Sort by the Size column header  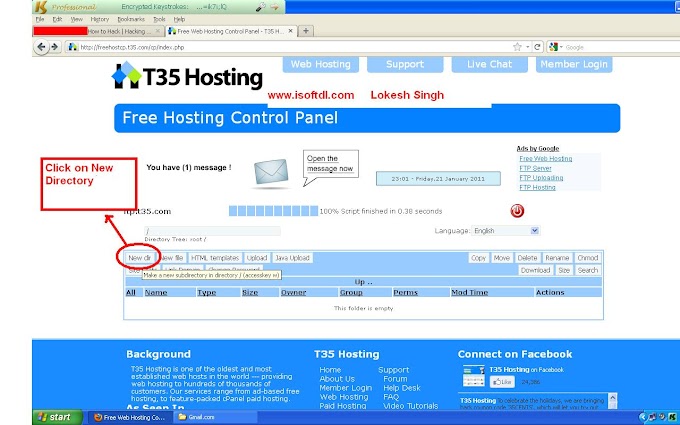coord(250,292)
